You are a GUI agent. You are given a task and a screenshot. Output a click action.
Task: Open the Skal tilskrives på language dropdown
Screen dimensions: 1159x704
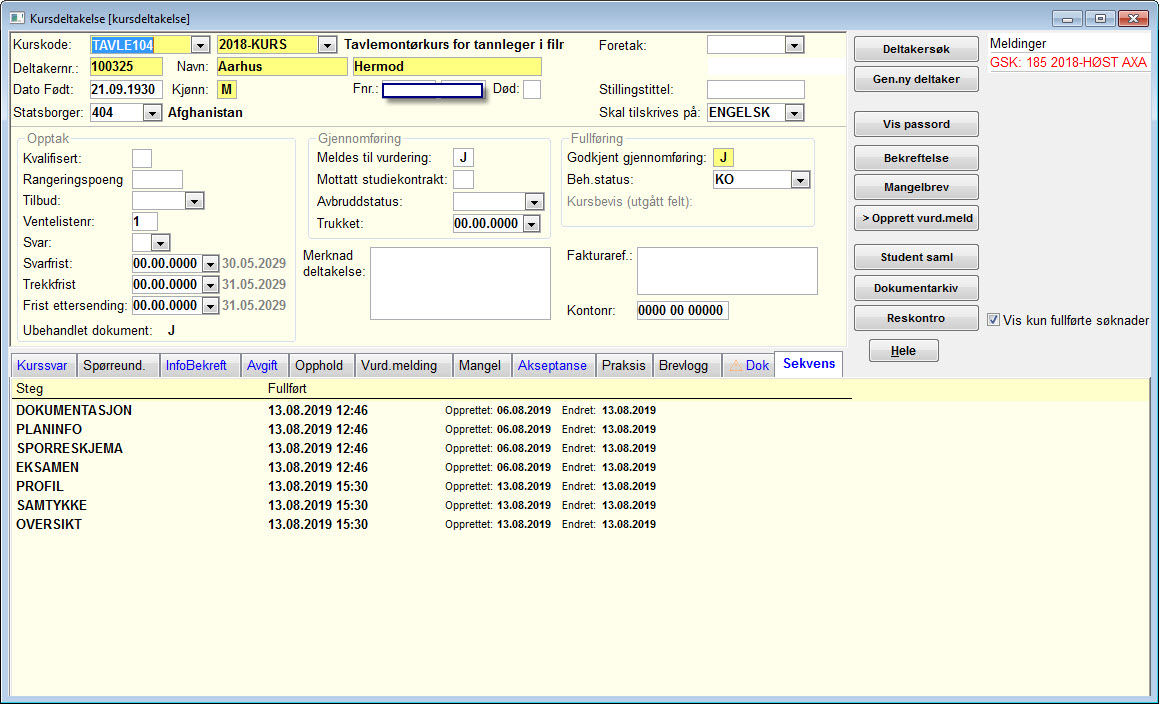[x=795, y=113]
